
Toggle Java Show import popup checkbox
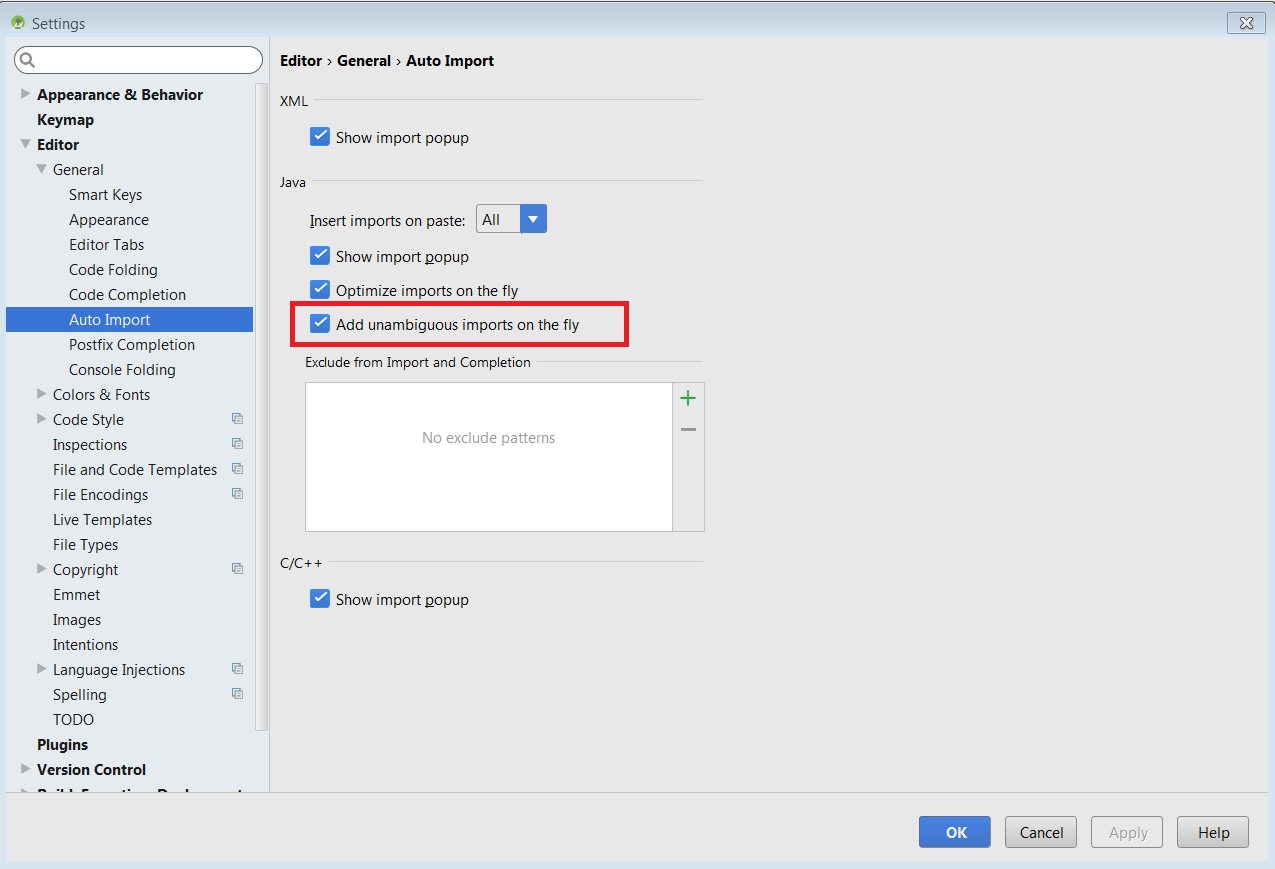[x=320, y=256]
